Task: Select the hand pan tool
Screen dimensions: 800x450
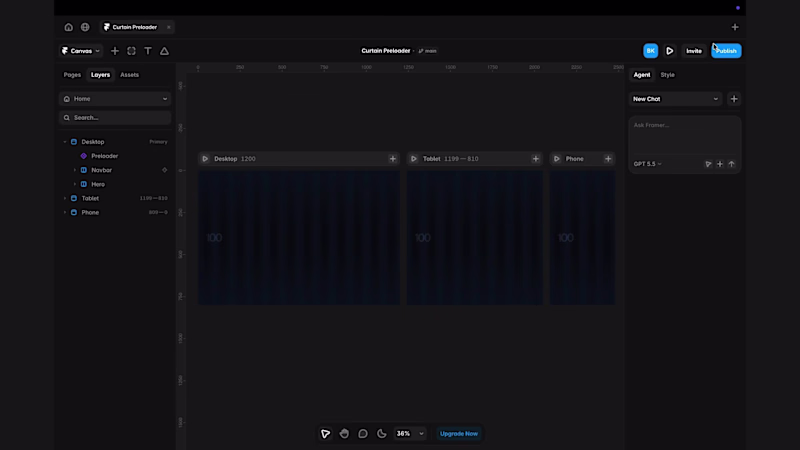Action: click(x=344, y=434)
